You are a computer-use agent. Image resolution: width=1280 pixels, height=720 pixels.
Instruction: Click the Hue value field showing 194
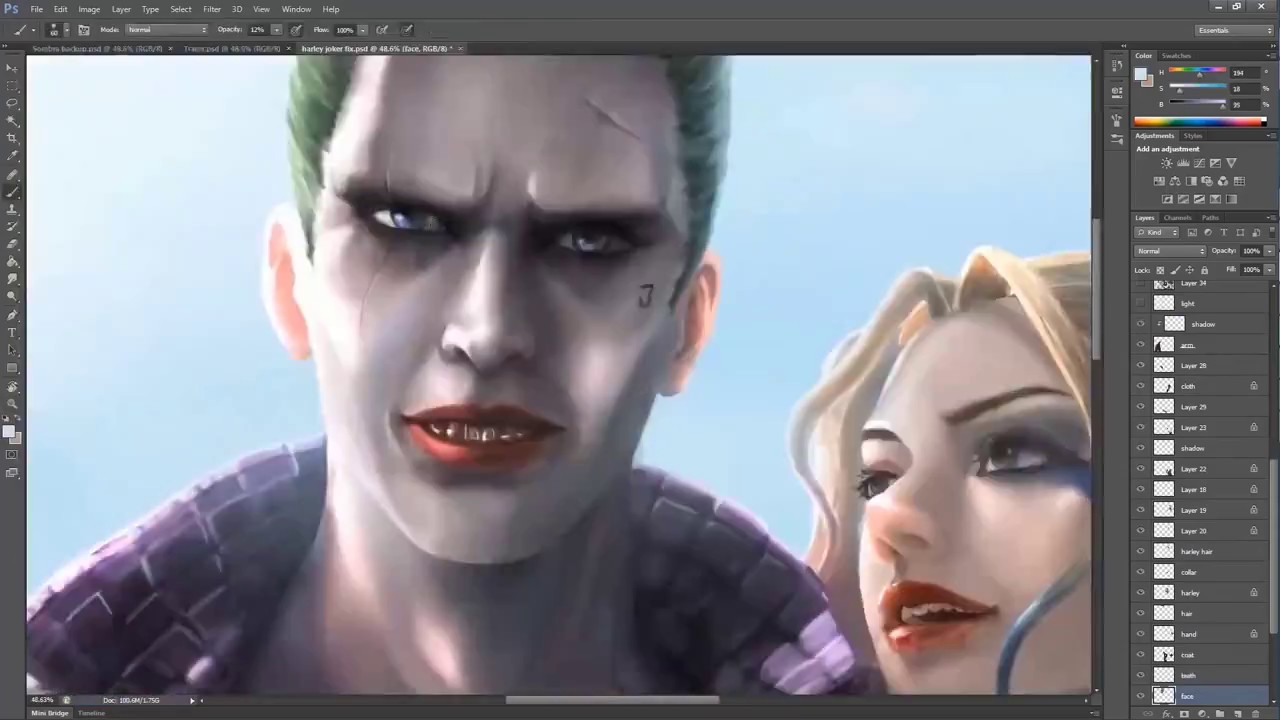click(1243, 73)
